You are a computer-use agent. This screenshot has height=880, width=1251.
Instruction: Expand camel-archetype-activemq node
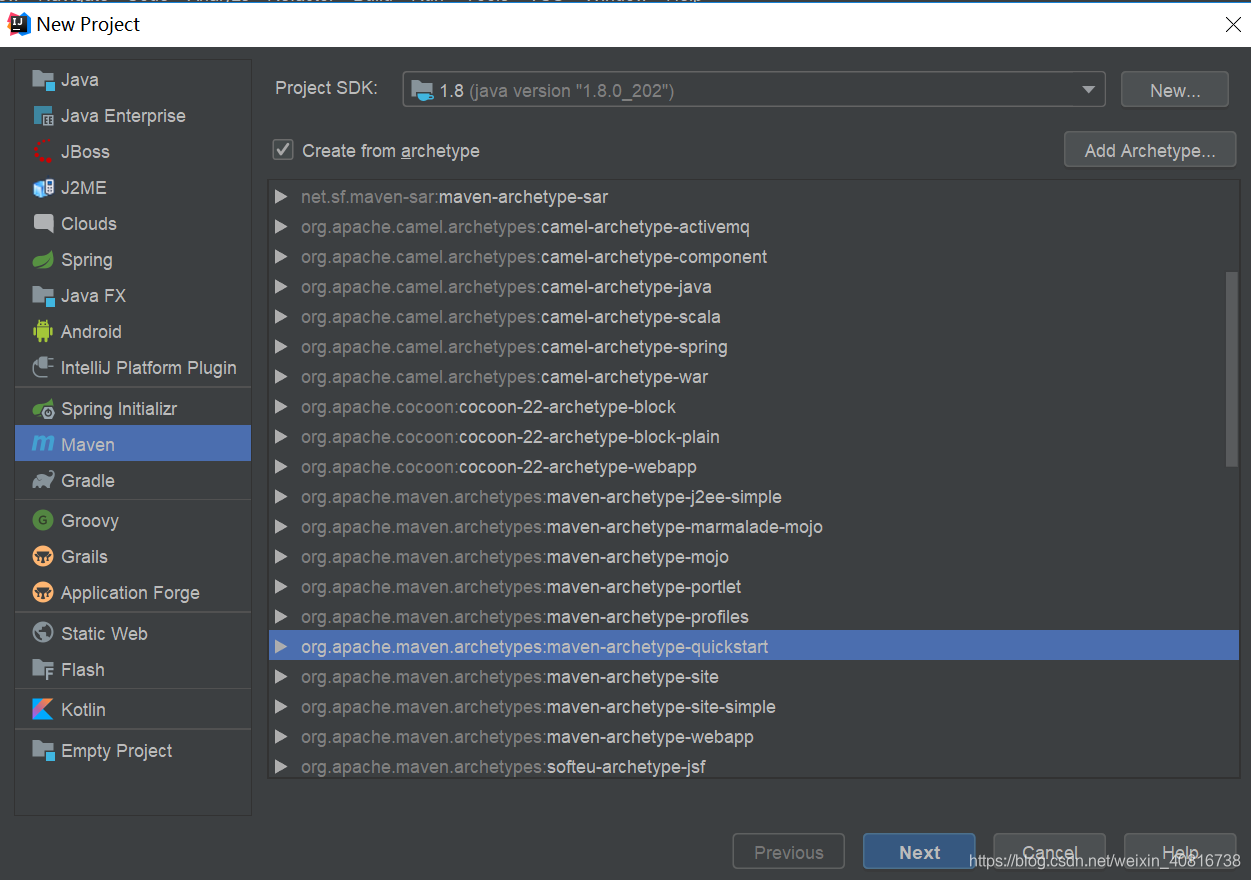tap(281, 227)
